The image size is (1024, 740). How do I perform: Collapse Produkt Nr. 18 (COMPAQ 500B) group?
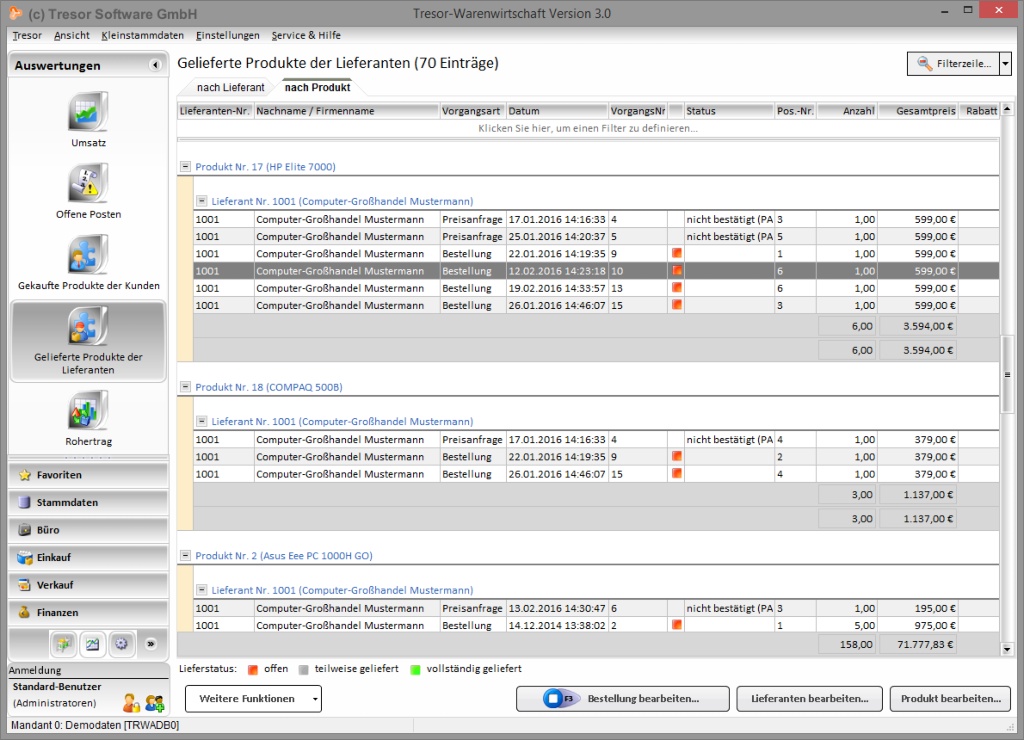tap(185, 387)
